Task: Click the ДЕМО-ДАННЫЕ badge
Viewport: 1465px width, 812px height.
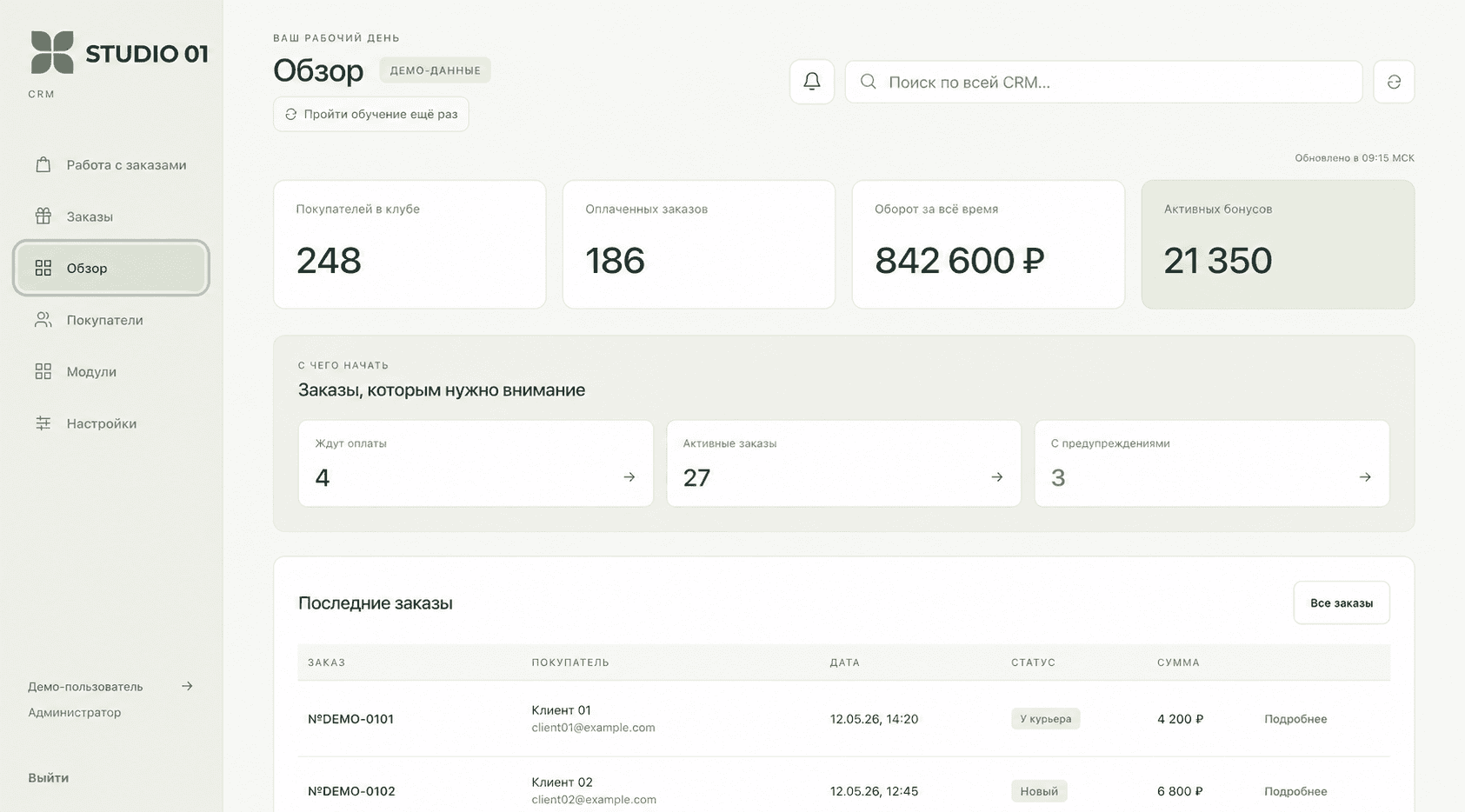Action: [436, 70]
